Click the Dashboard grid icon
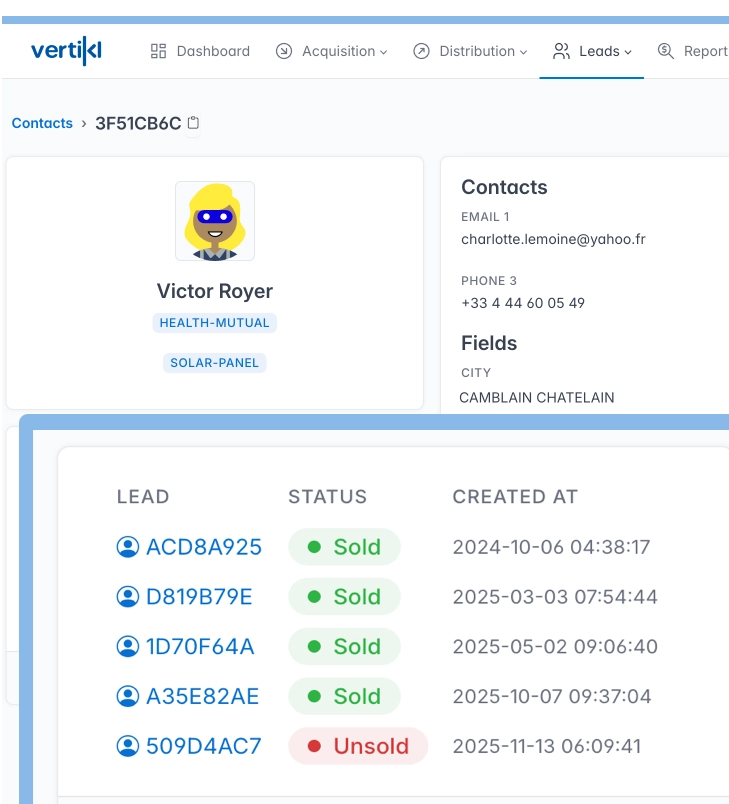 click(x=158, y=51)
